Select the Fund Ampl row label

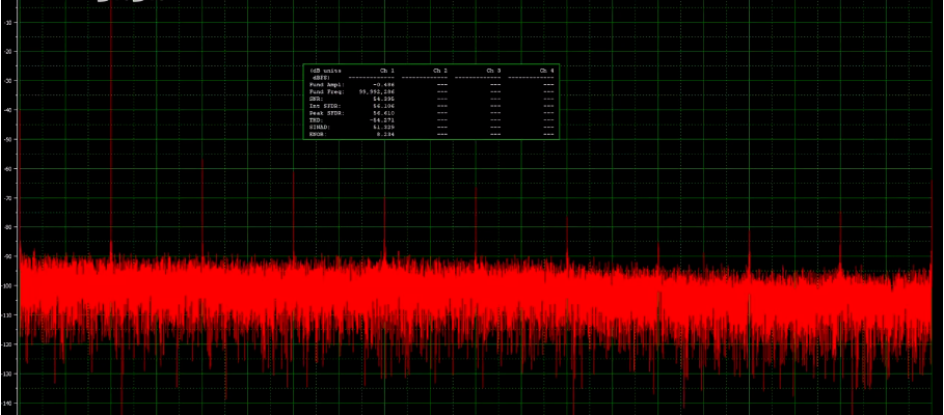(327, 85)
